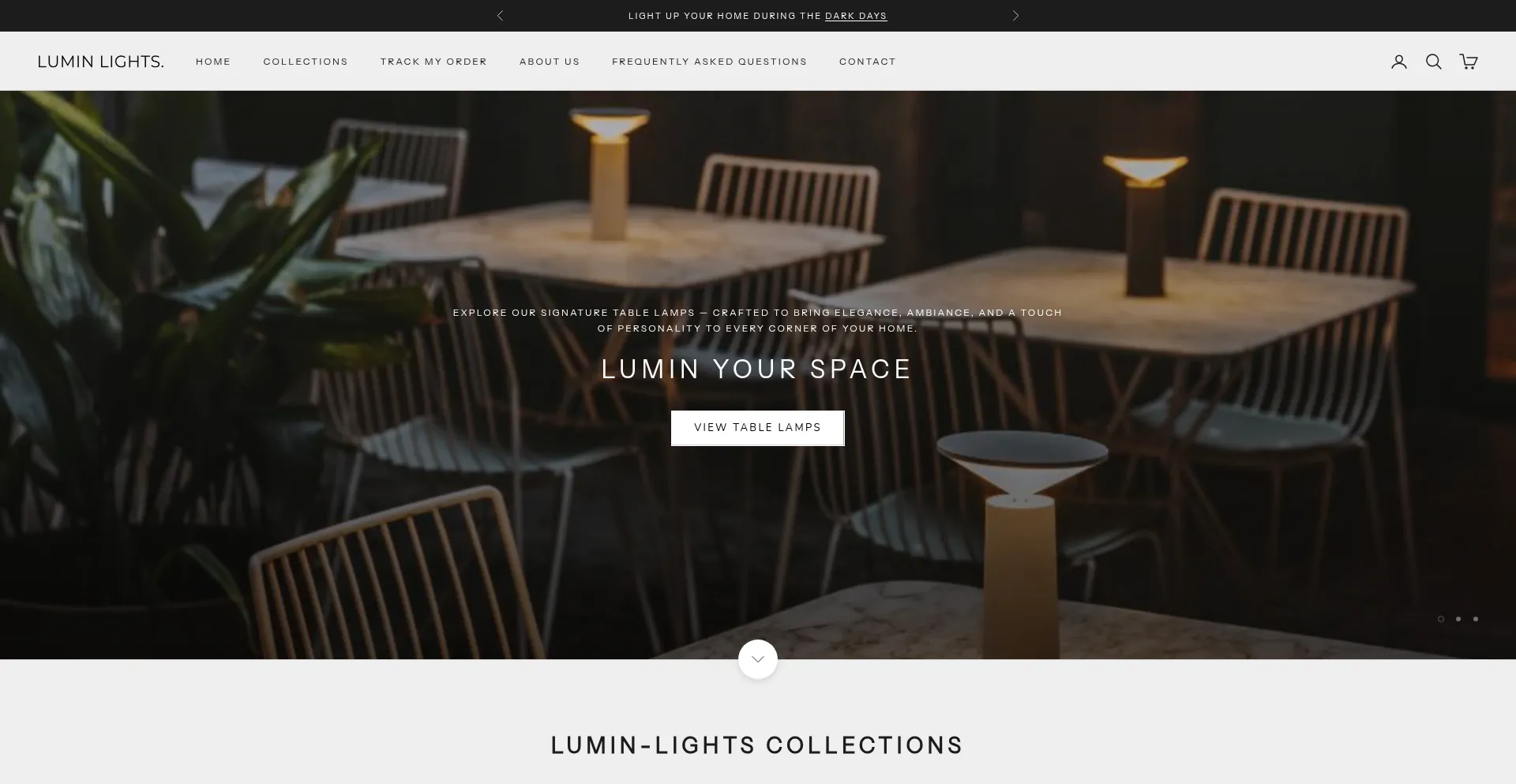
Task: Open the shopping cart icon
Action: click(x=1469, y=62)
